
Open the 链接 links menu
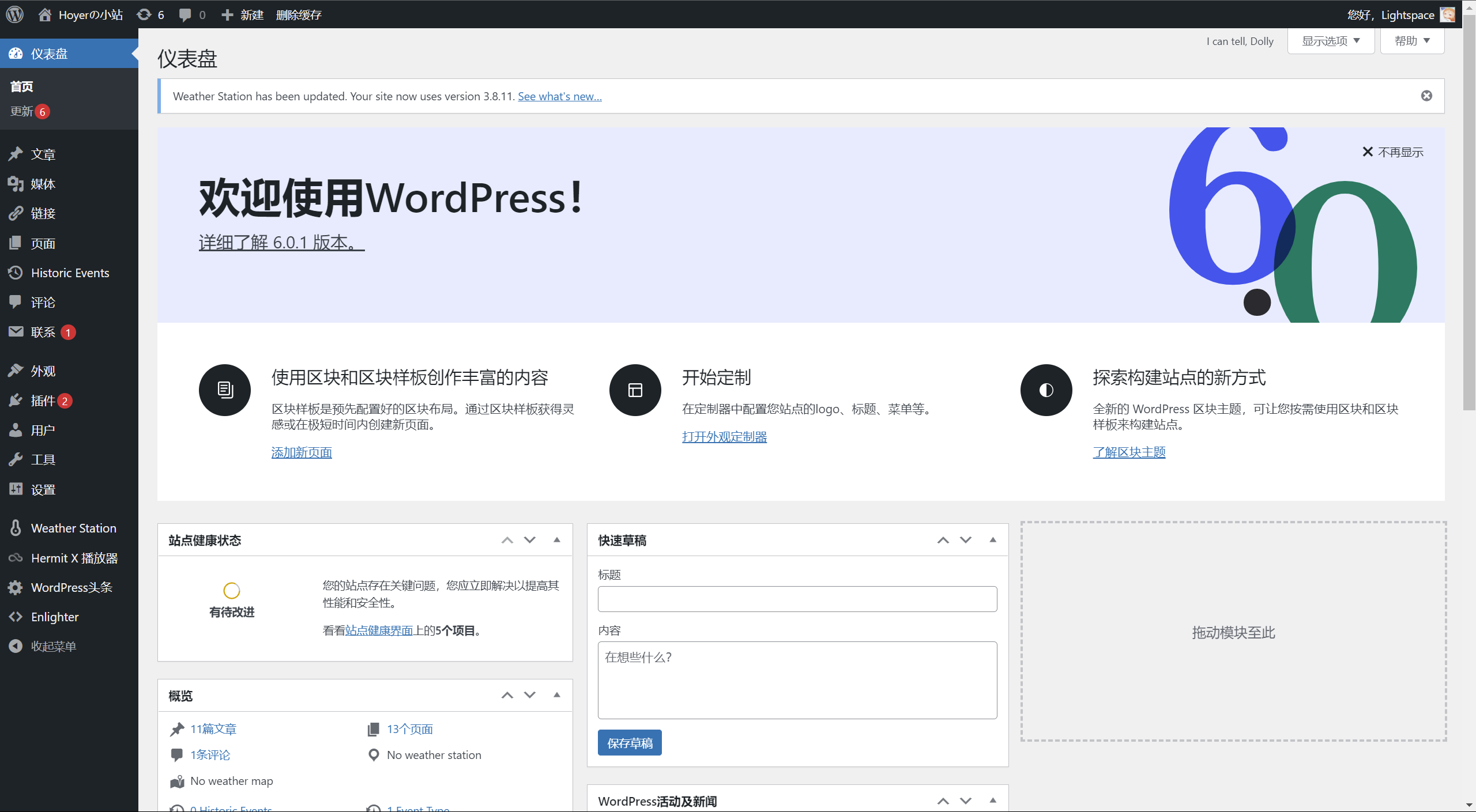[69, 213]
